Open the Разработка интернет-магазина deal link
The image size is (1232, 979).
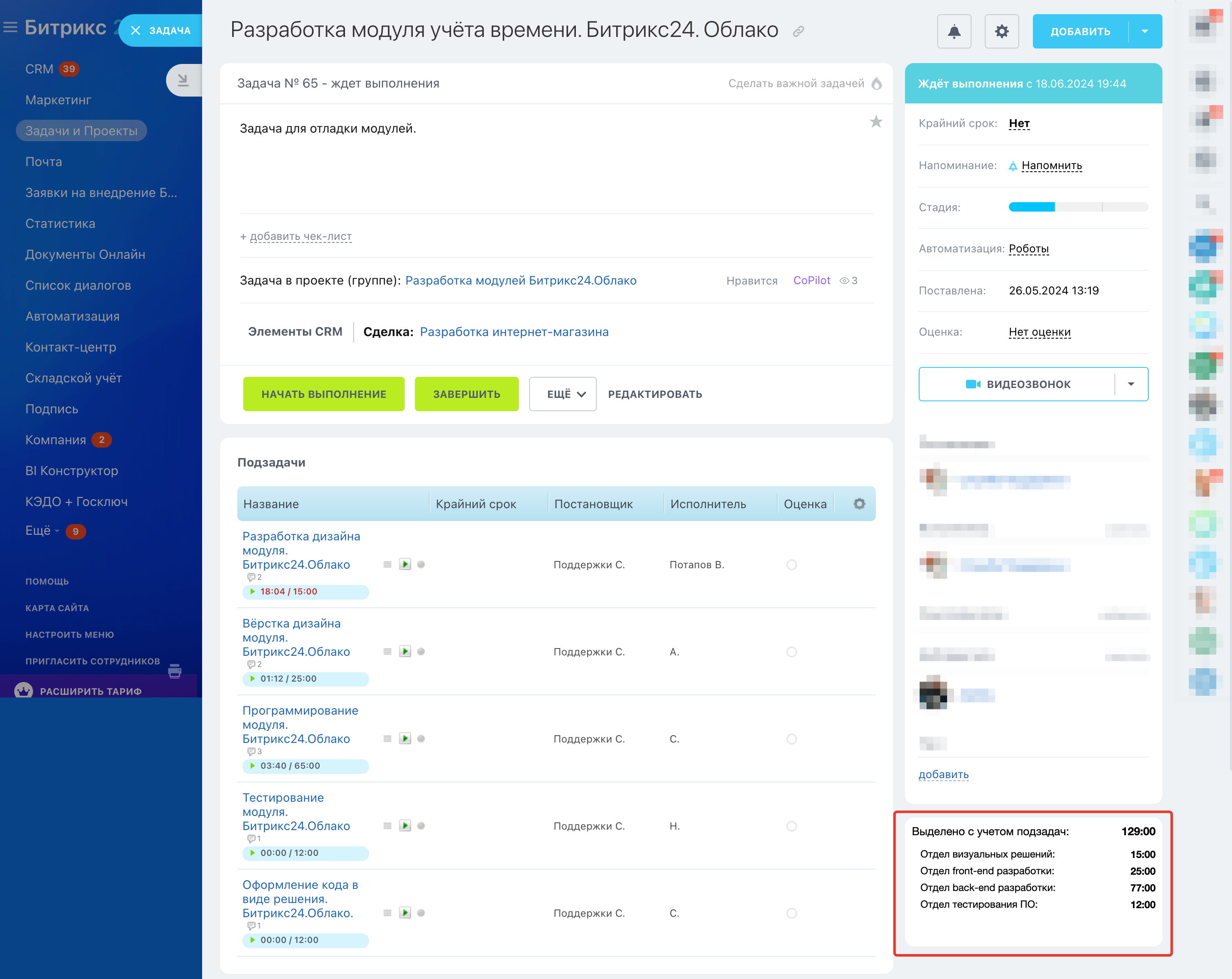coord(514,332)
